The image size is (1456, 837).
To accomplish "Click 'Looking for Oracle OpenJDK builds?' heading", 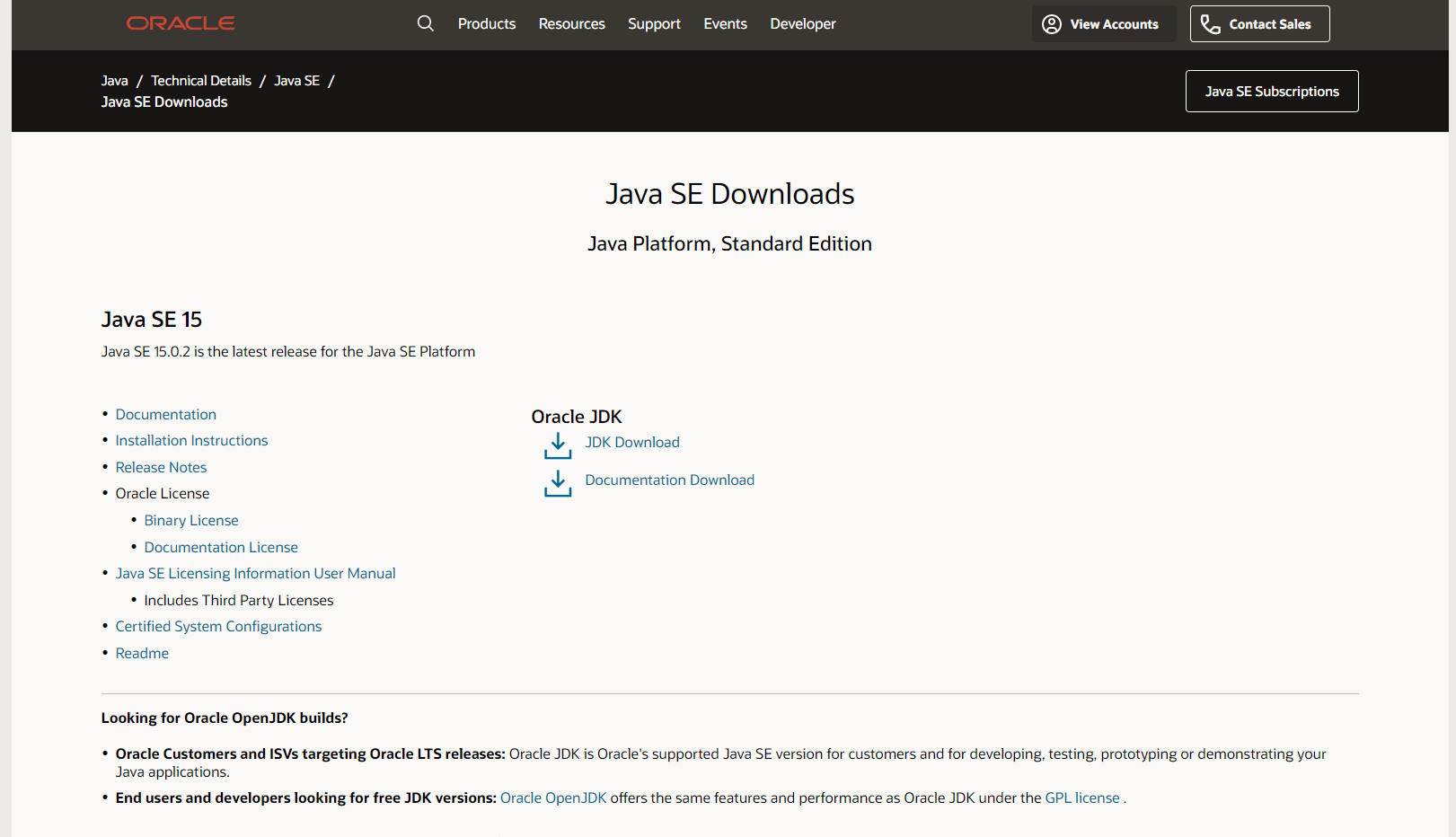I will point(225,718).
